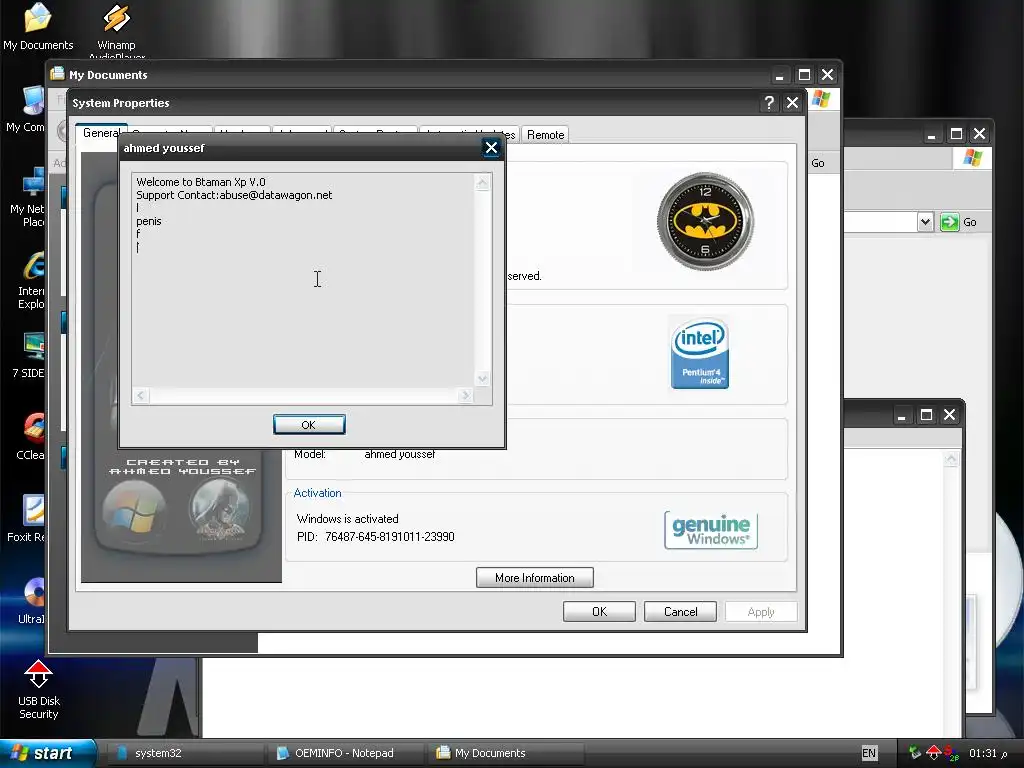Click the green Go arrow icon
The width and height of the screenshot is (1024, 768).
click(x=949, y=222)
